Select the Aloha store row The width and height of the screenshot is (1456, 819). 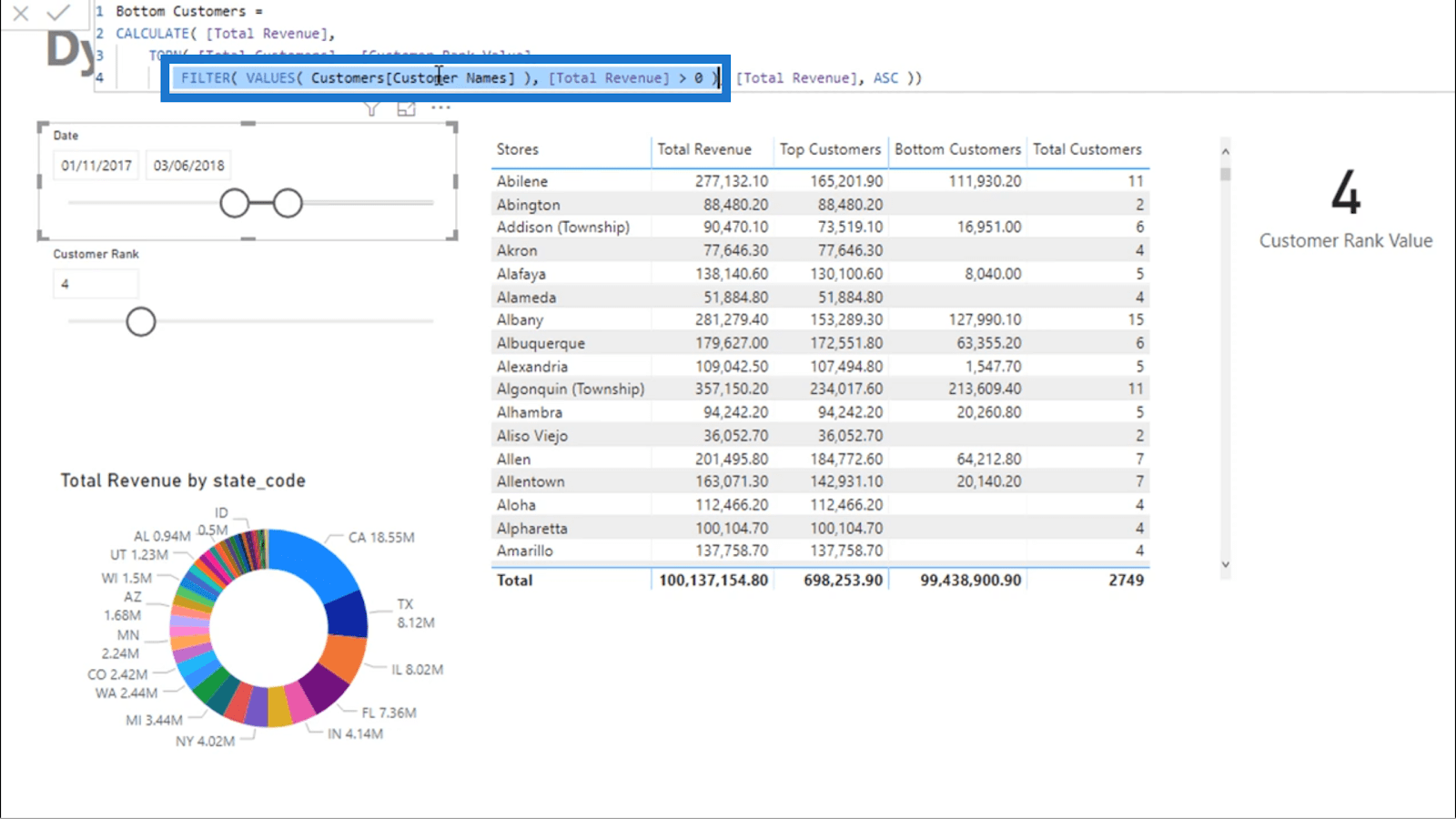(x=819, y=504)
